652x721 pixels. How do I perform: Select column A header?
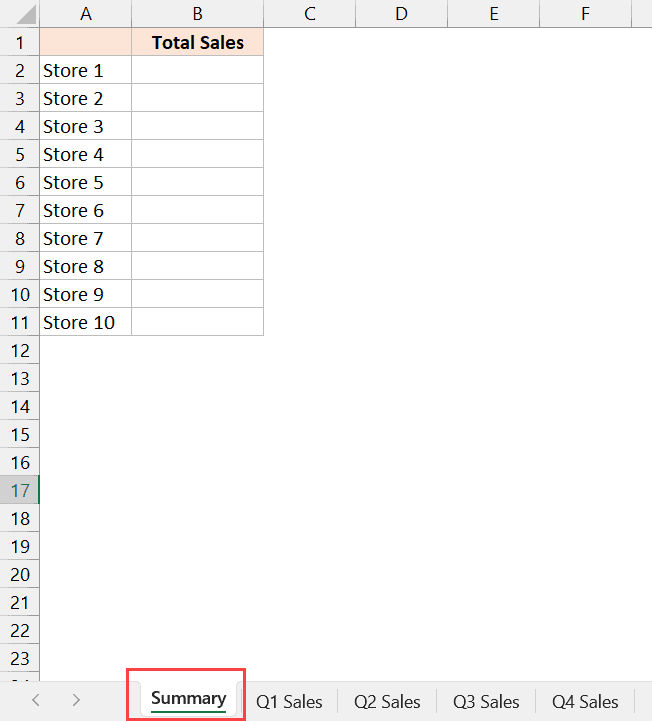click(85, 14)
